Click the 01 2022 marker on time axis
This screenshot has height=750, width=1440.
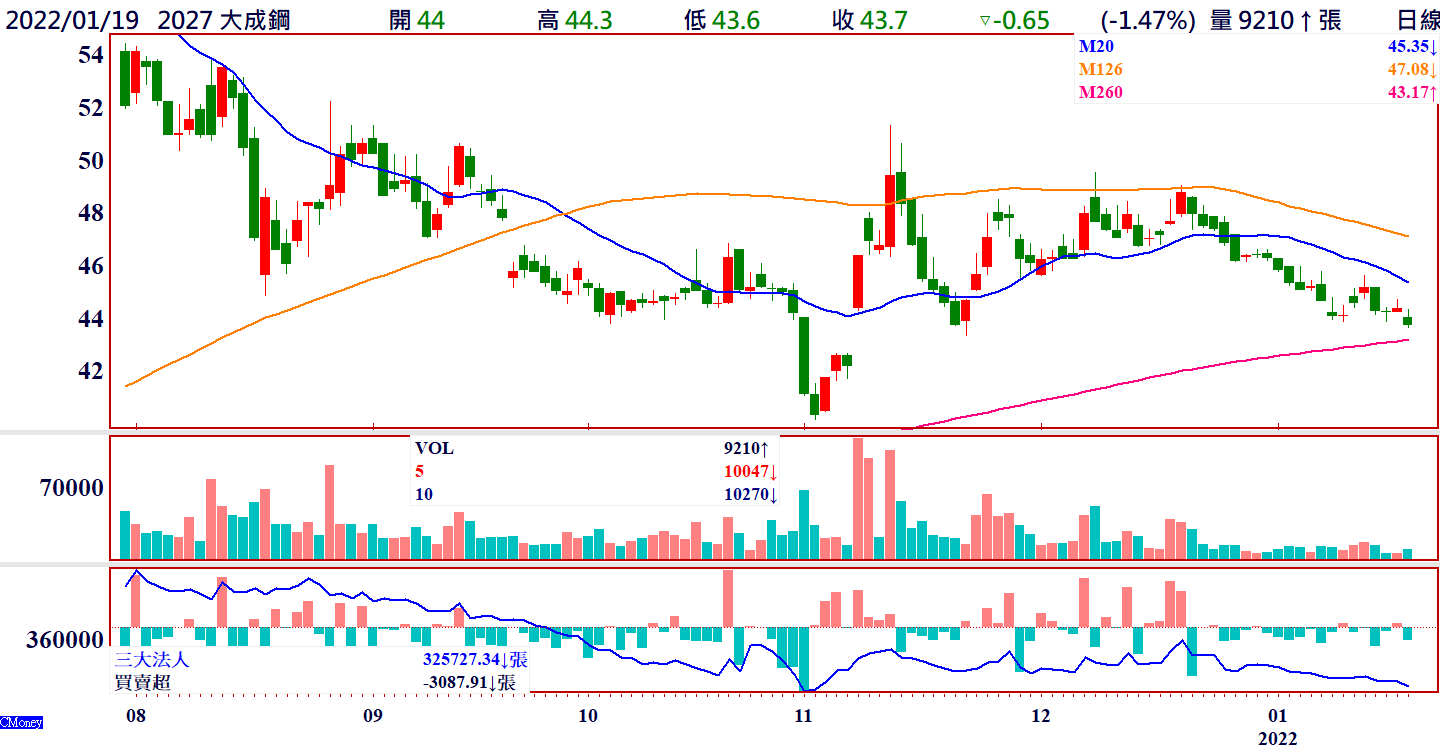coord(1277,727)
